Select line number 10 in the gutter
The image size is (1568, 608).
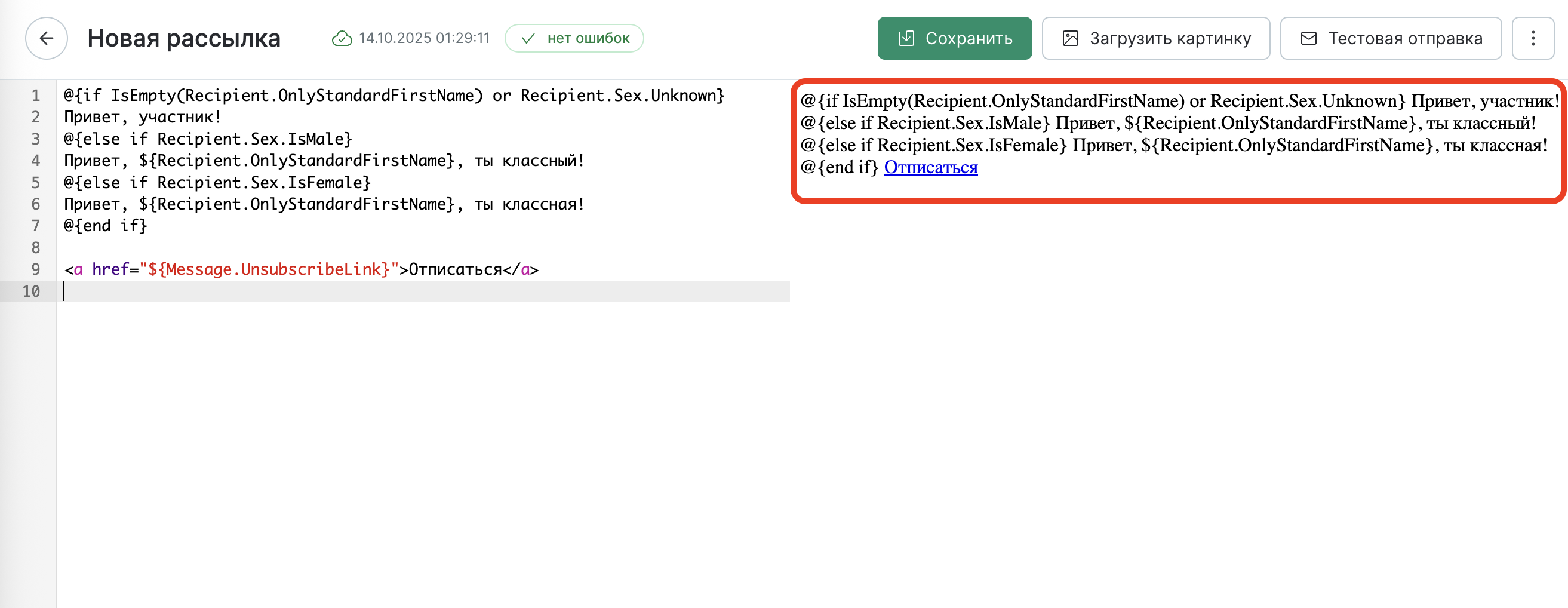click(x=32, y=291)
